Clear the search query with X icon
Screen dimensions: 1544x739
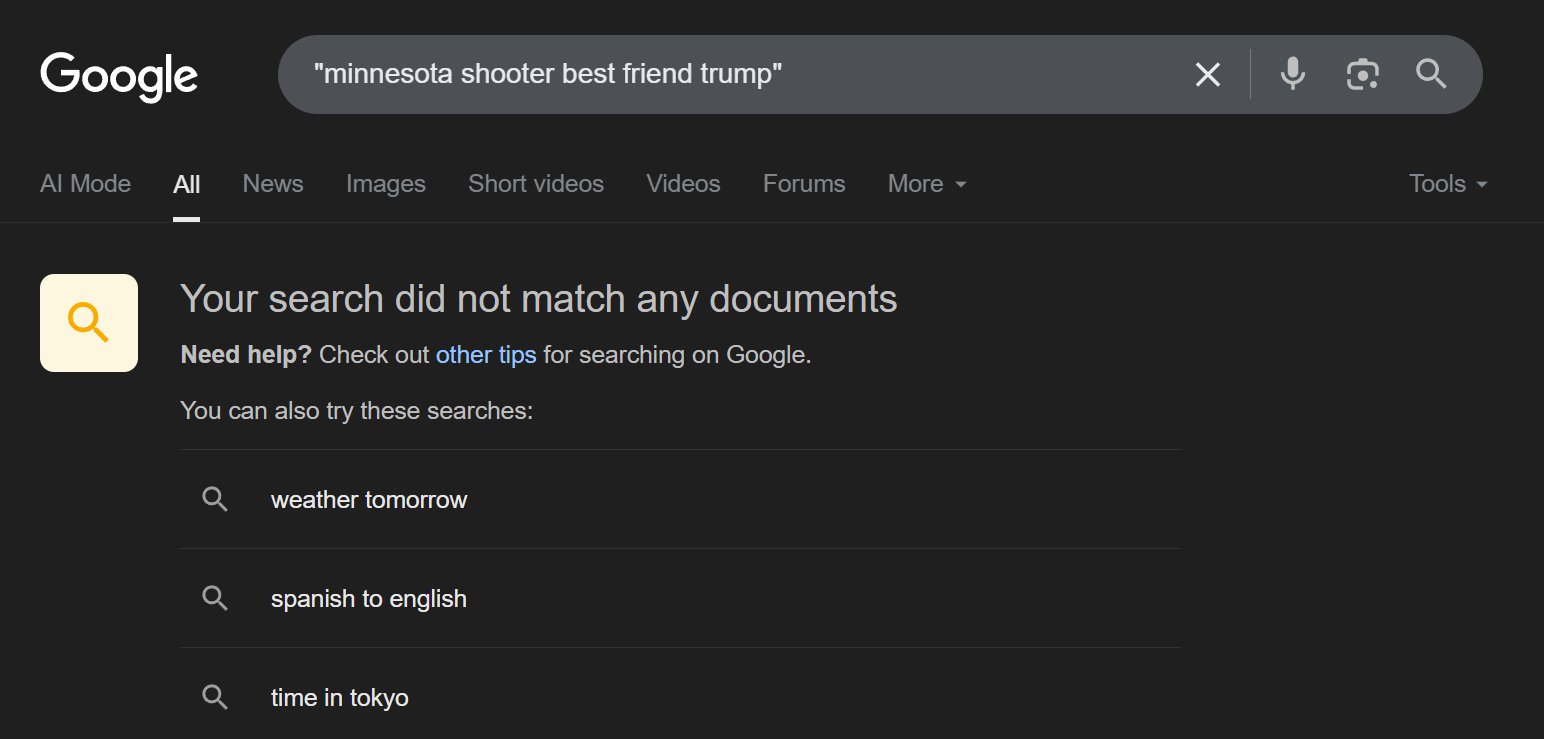click(x=1208, y=74)
